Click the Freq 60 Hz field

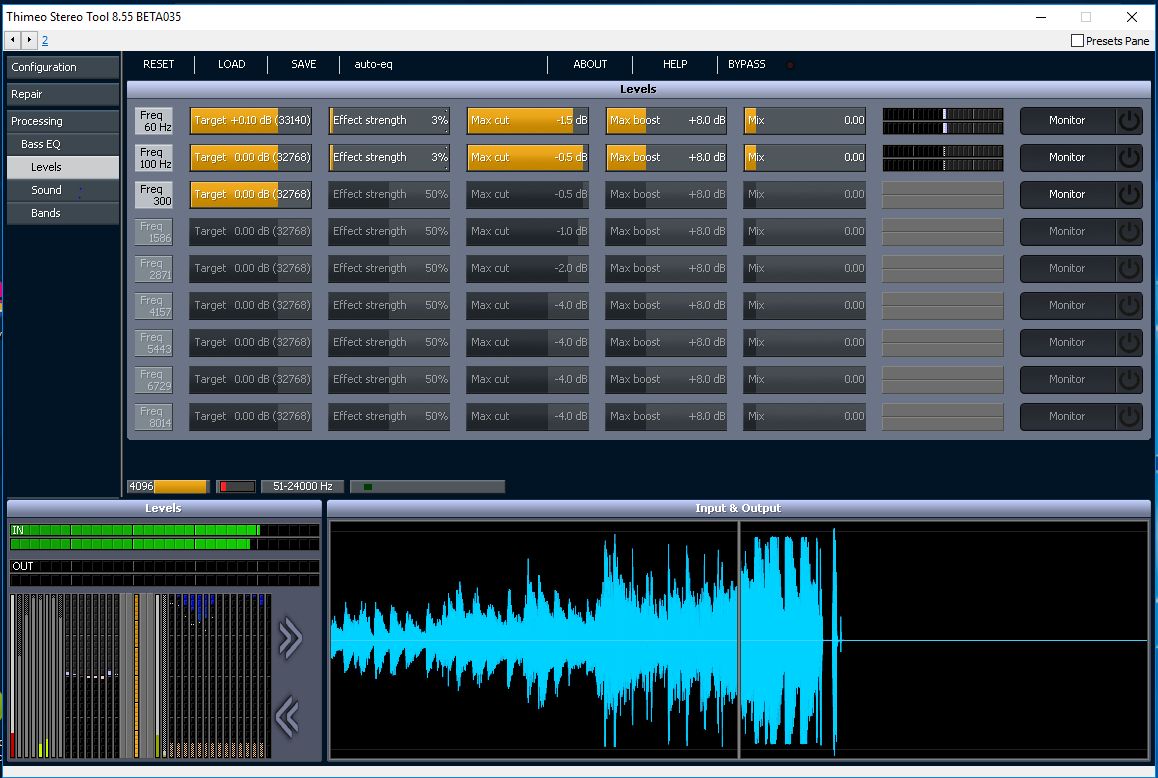(x=154, y=120)
